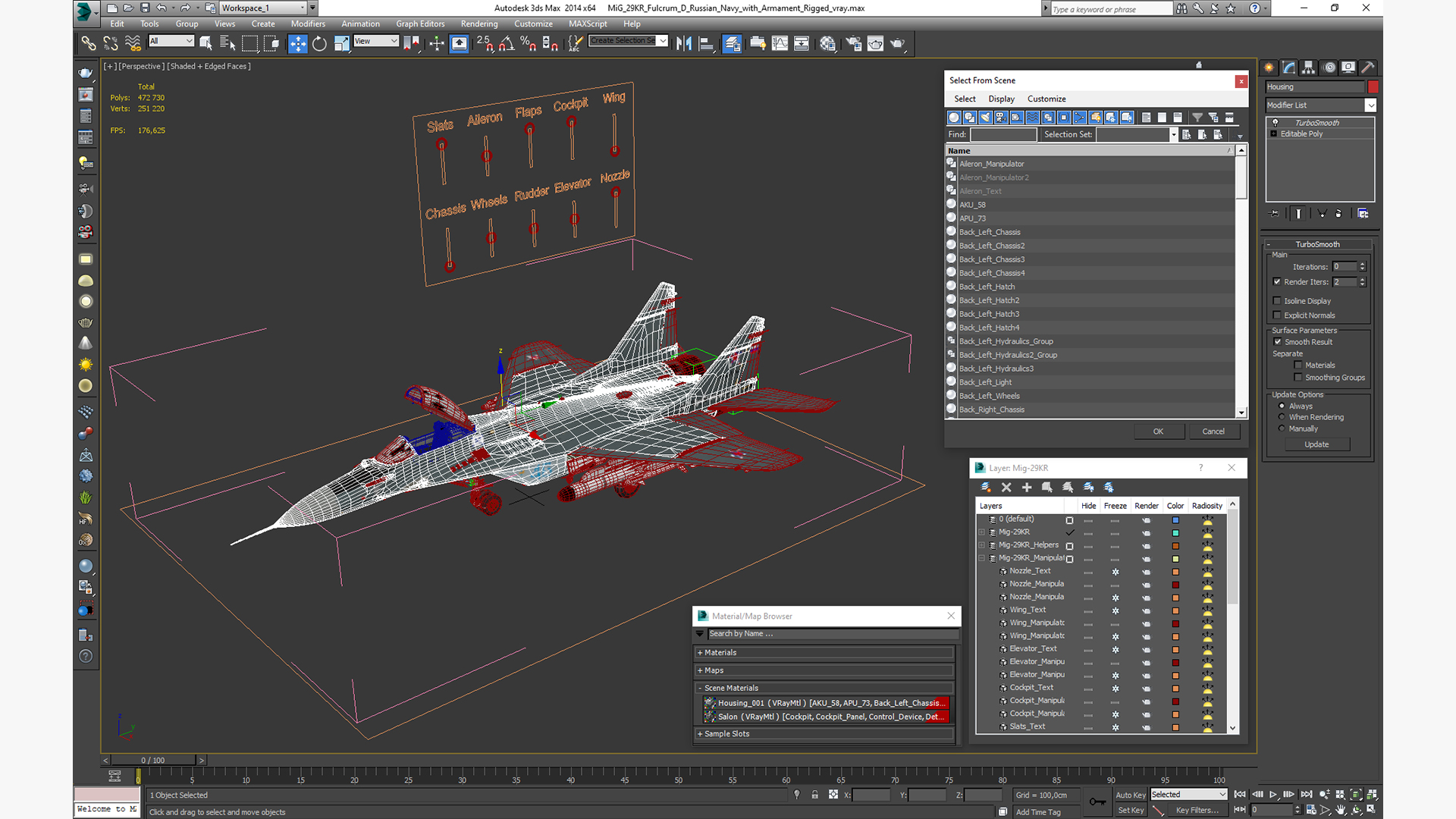Open the Material Editor icon
The height and width of the screenshot is (819, 1456).
pyautogui.click(x=827, y=43)
